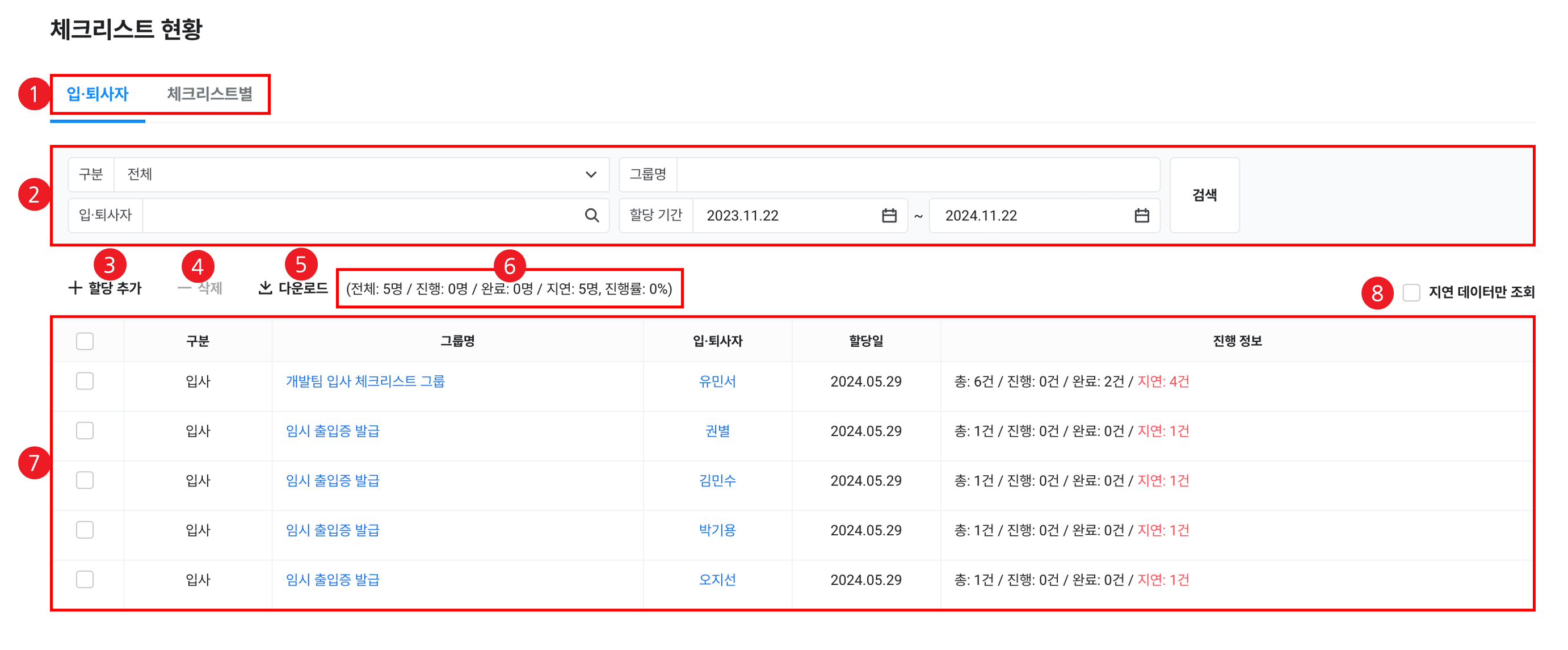Select the row checkbox for 오지선
The width and height of the screenshot is (1568, 650).
pyautogui.click(x=85, y=580)
